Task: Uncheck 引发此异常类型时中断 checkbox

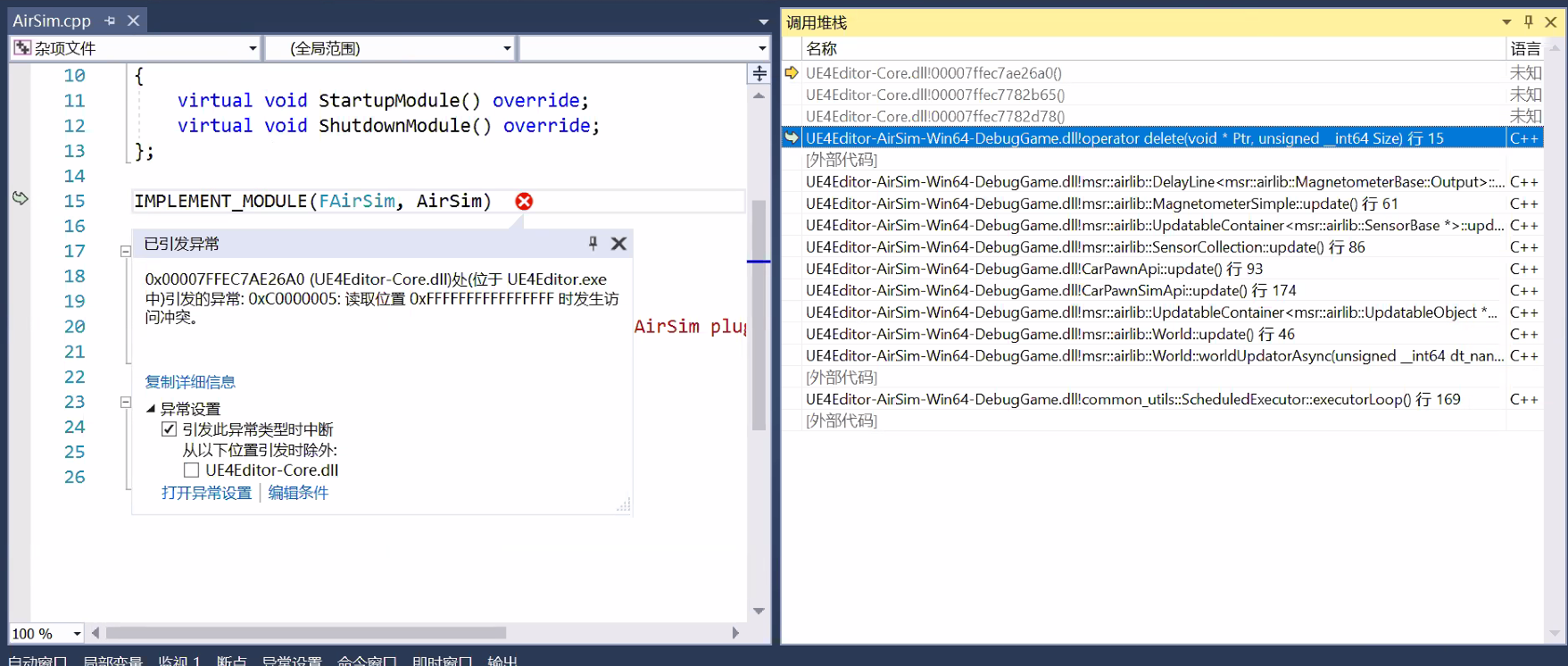Action: (169, 429)
